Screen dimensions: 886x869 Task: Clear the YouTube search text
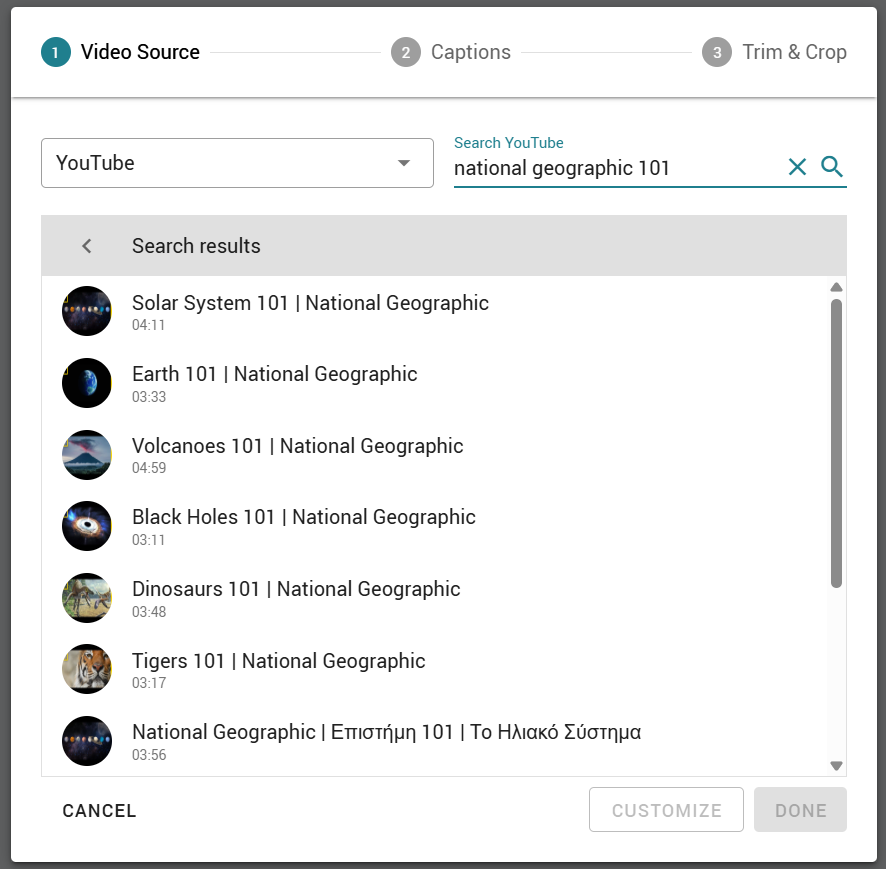(797, 167)
